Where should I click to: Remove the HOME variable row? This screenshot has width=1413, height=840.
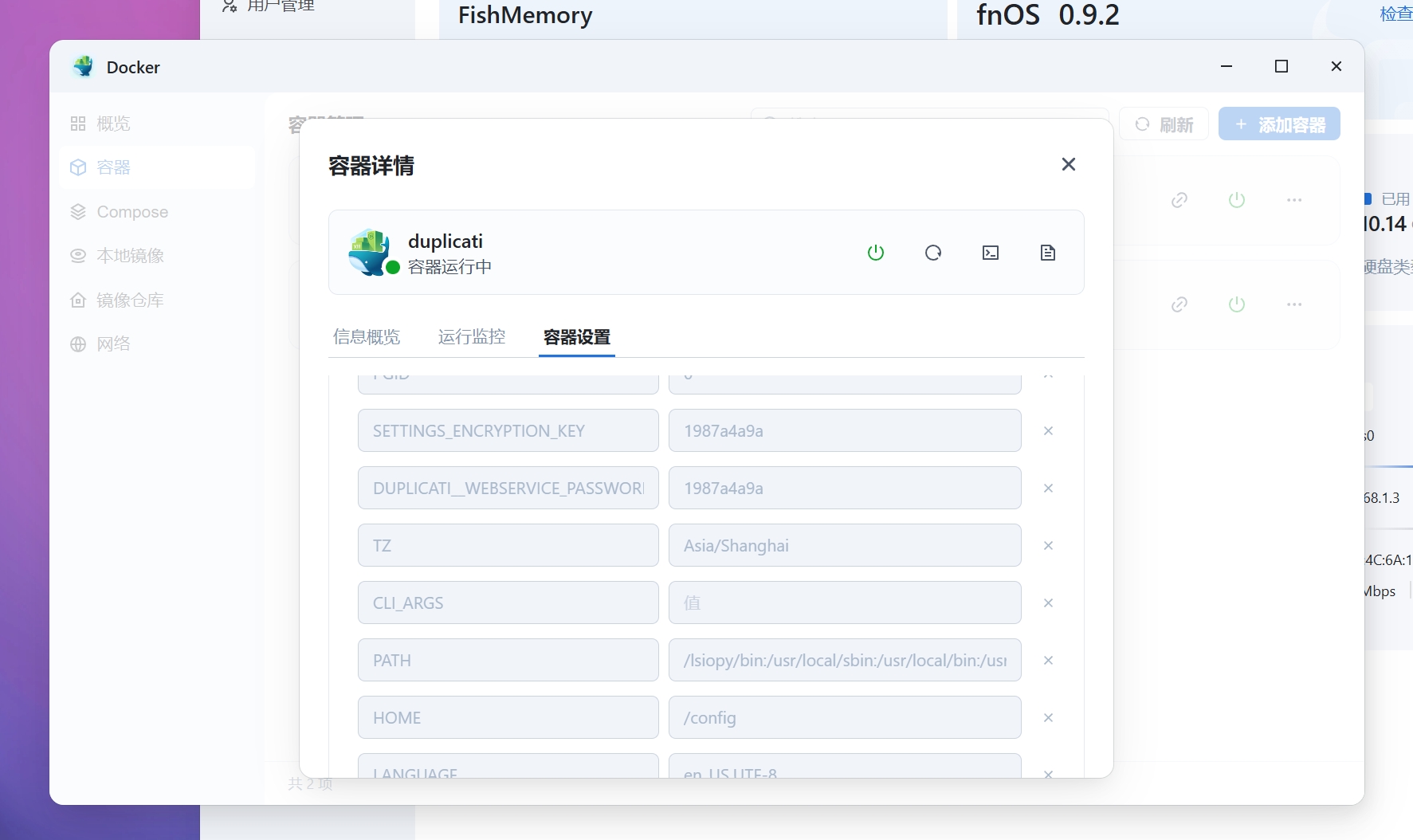point(1049,718)
